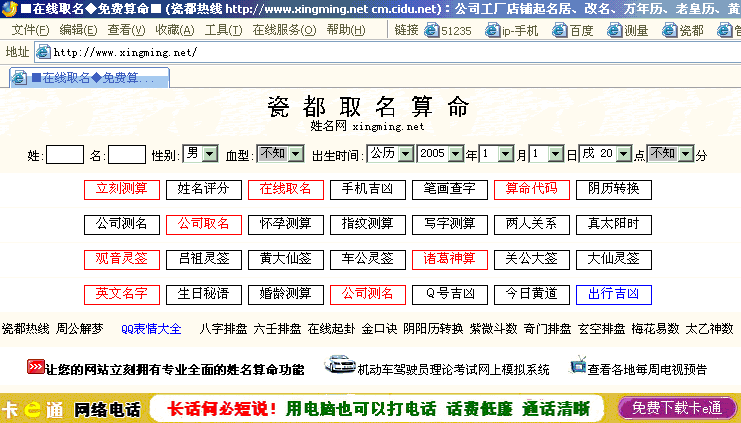
Task: Open the 八字排盘 link
Action: pyautogui.click(x=223, y=329)
